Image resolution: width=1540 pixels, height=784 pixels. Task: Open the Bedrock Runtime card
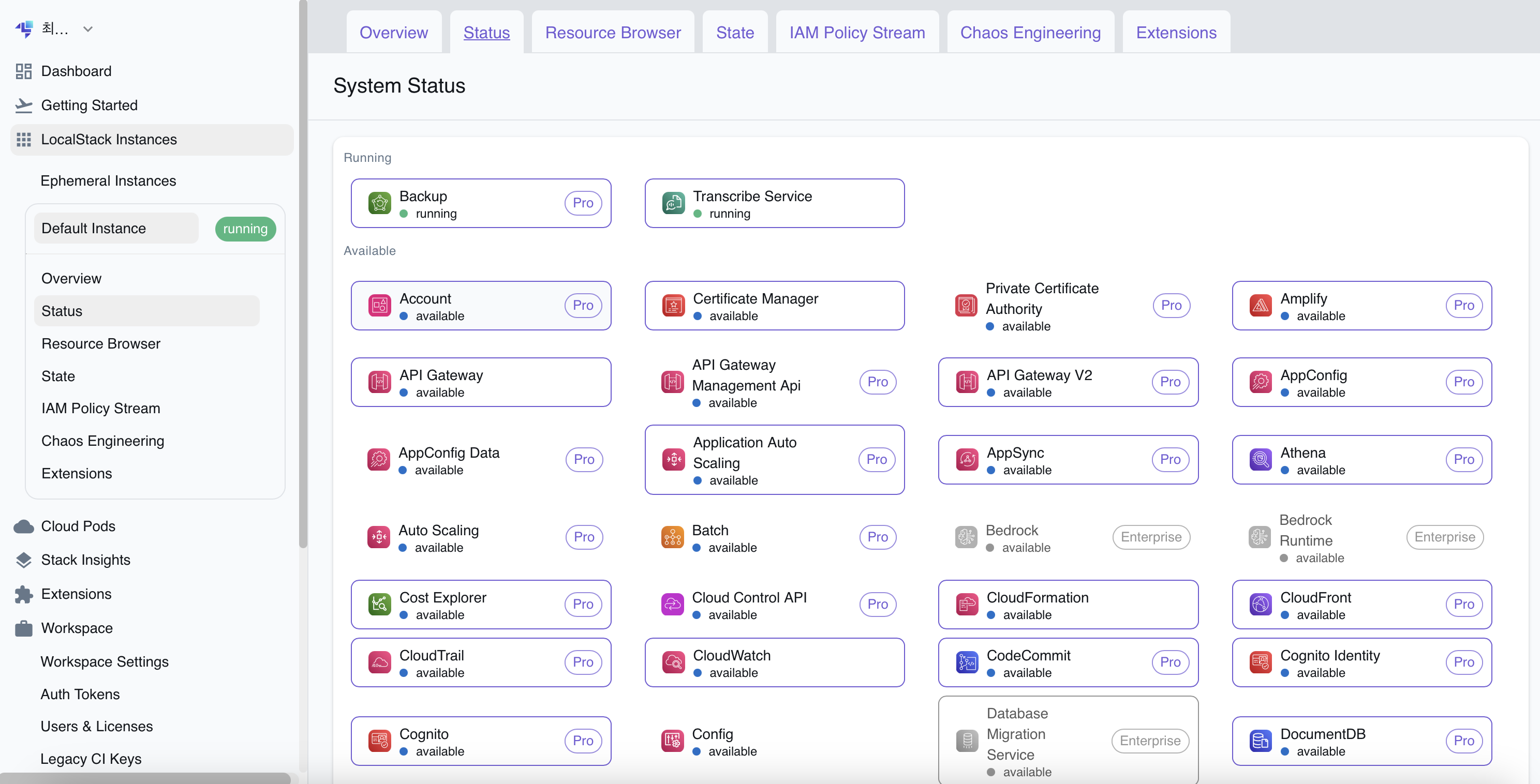(x=1362, y=537)
